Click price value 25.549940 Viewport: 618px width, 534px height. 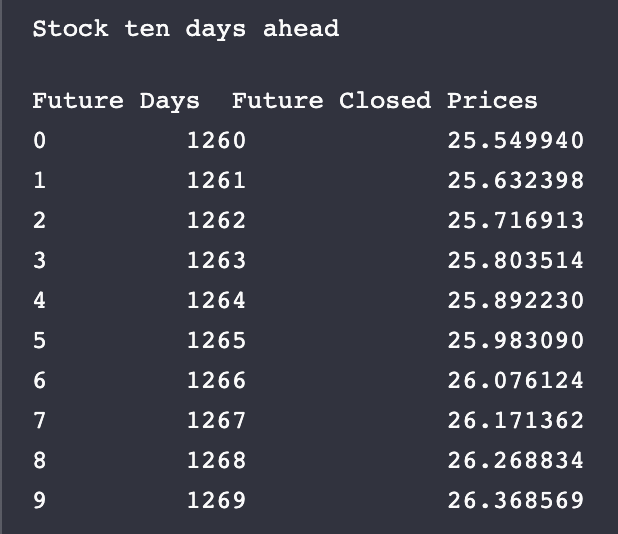pos(516,141)
